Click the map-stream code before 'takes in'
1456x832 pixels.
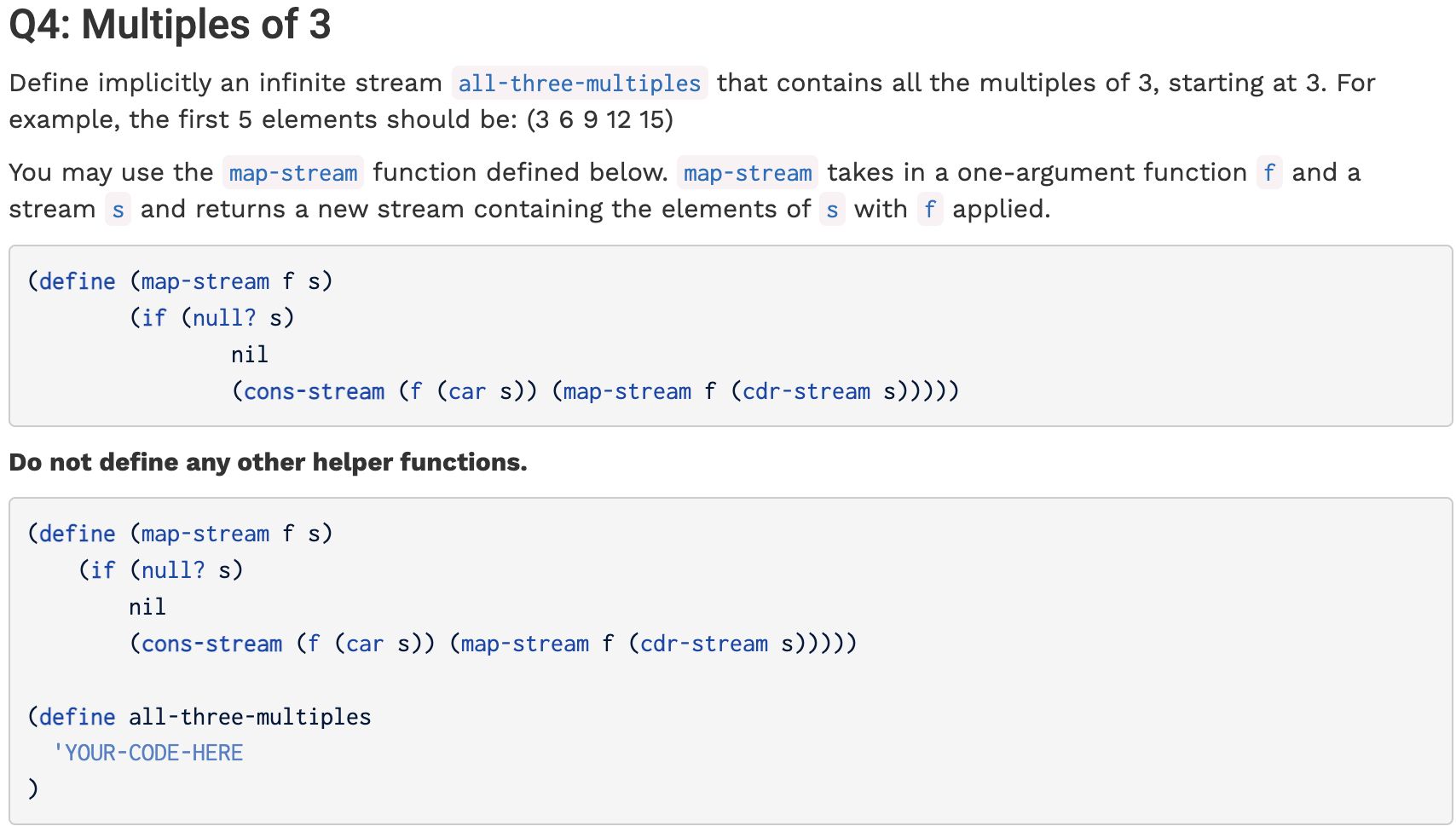(747, 173)
